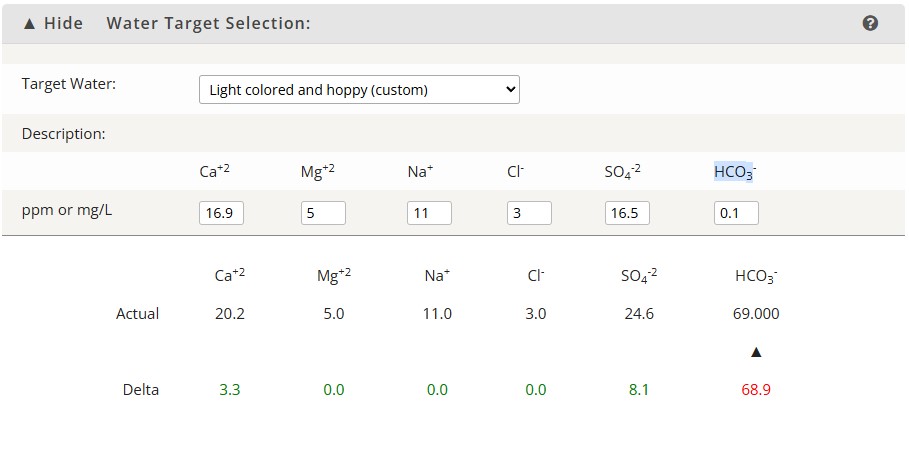This screenshot has width=909, height=454.
Task: Click the actual HCO3 value 69.000
Action: [757, 314]
